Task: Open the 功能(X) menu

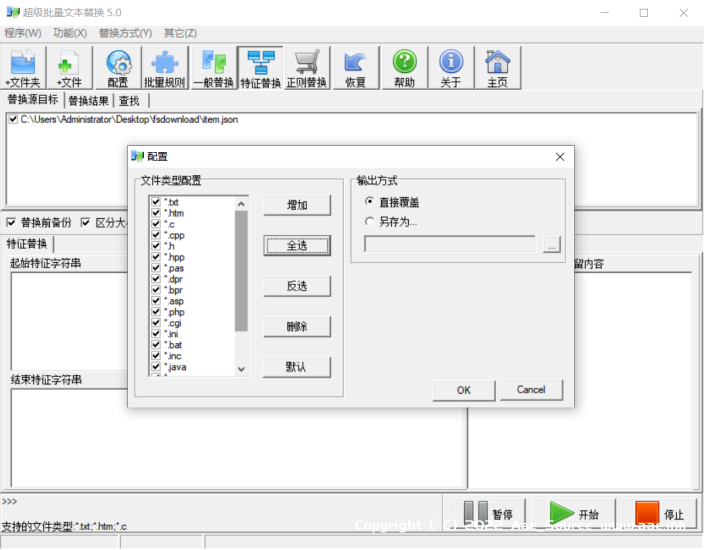Action: coord(70,33)
